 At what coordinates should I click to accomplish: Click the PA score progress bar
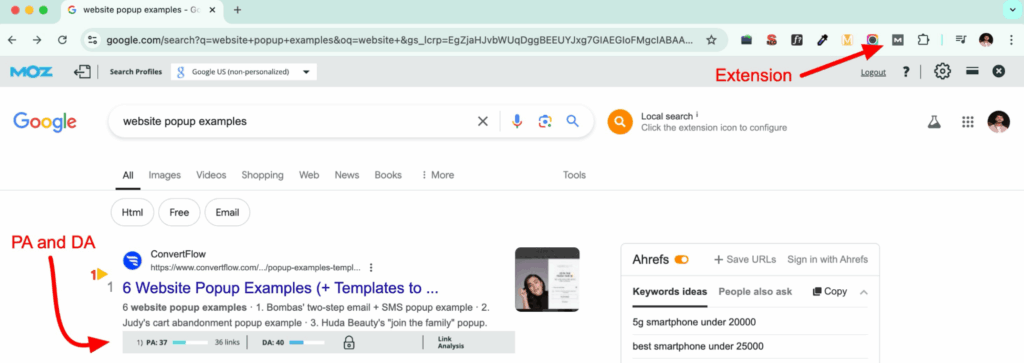coord(190,342)
